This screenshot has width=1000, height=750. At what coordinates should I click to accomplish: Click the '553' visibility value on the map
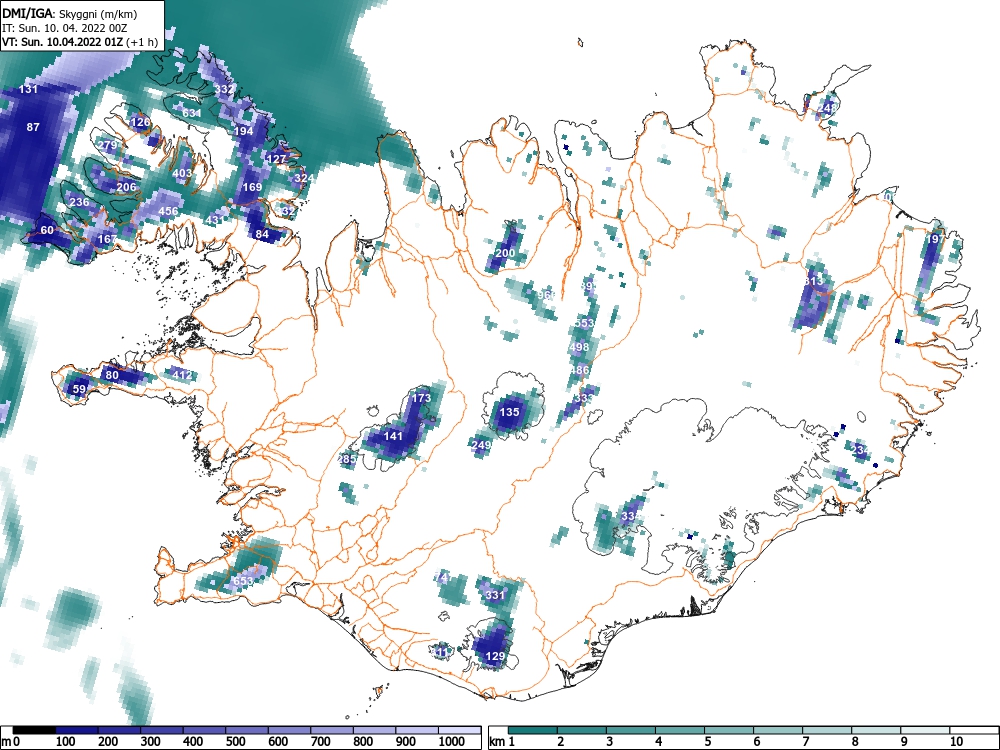click(584, 323)
